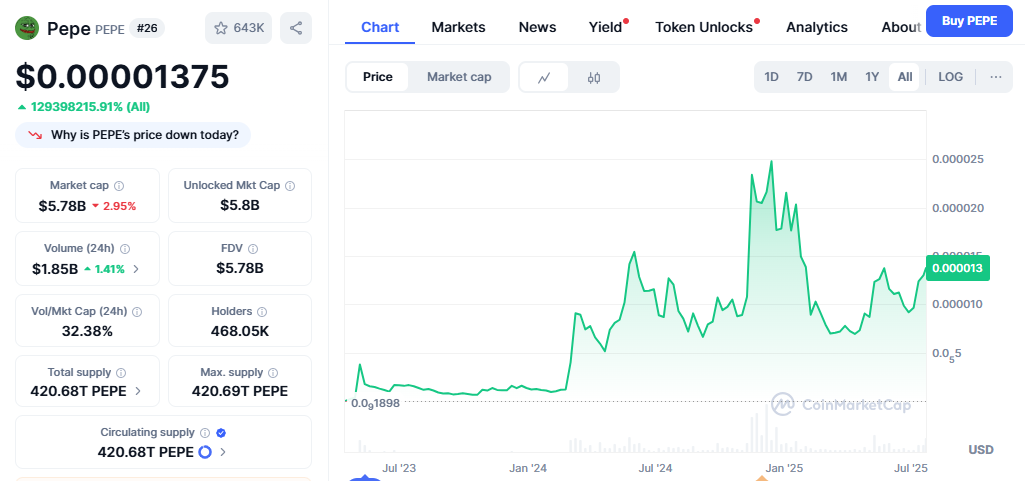Click the $0.00001375 price value
1025x481 pixels.
(x=122, y=76)
